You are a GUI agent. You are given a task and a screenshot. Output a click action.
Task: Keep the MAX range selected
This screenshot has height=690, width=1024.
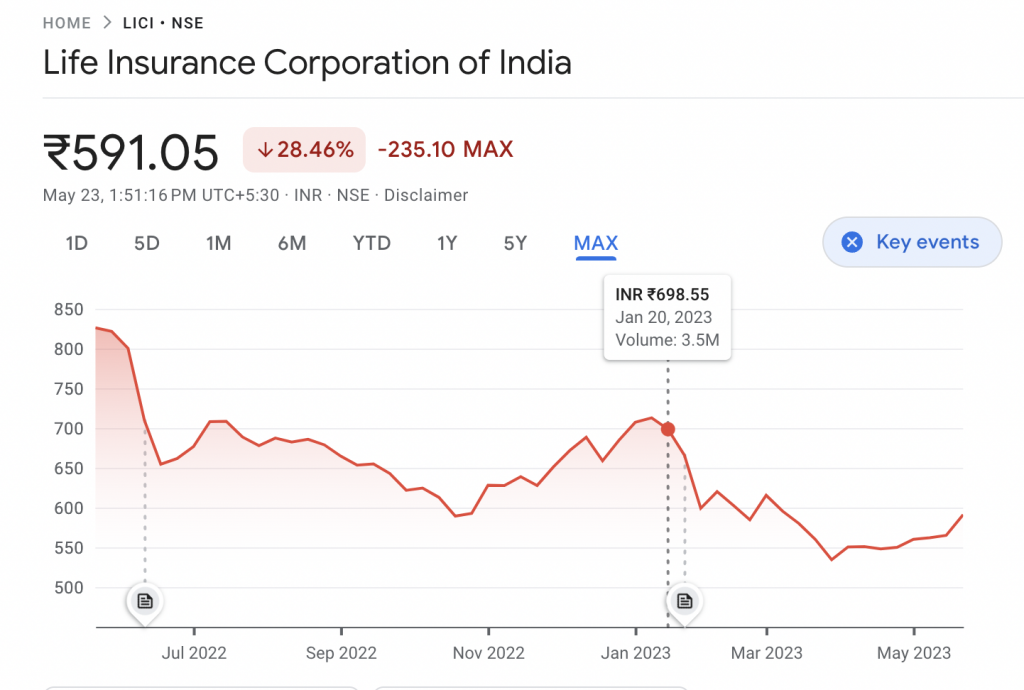[x=595, y=242]
